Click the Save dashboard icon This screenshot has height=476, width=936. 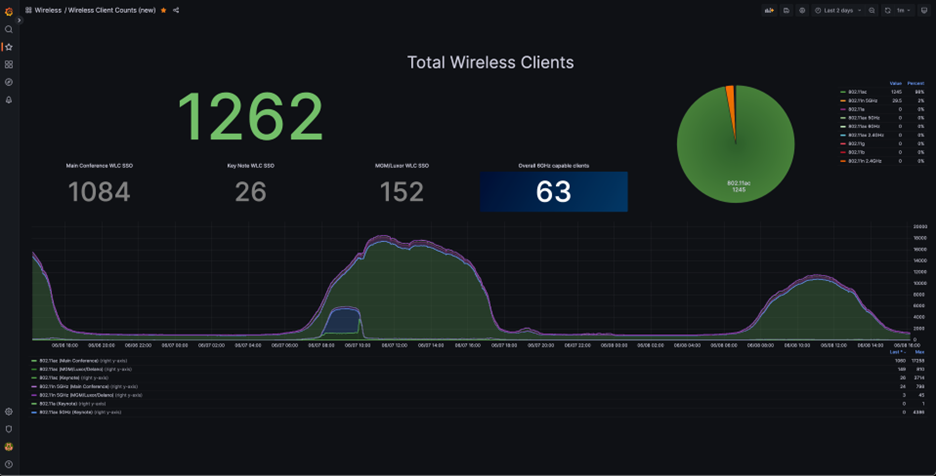pos(786,10)
